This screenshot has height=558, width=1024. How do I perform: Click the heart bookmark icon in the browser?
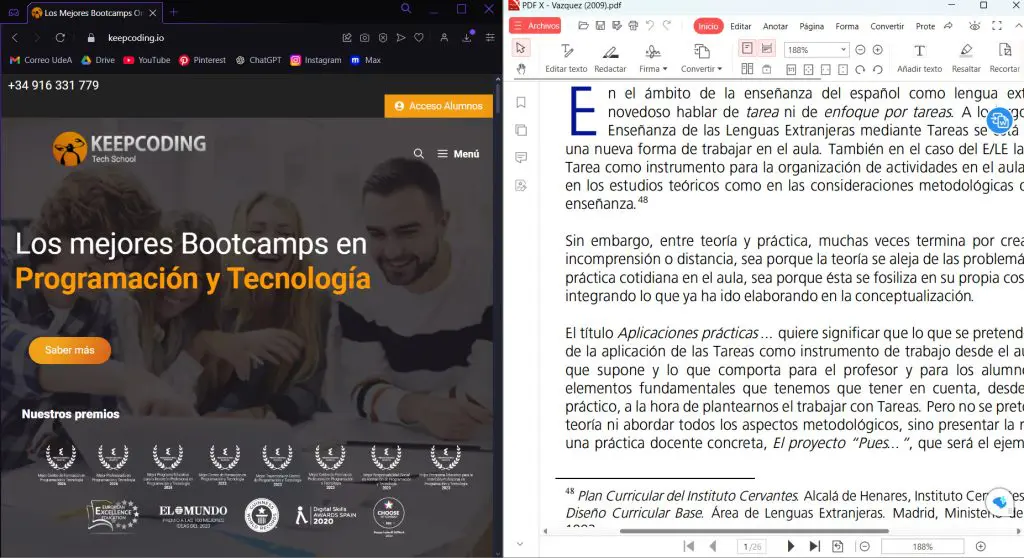(x=419, y=38)
